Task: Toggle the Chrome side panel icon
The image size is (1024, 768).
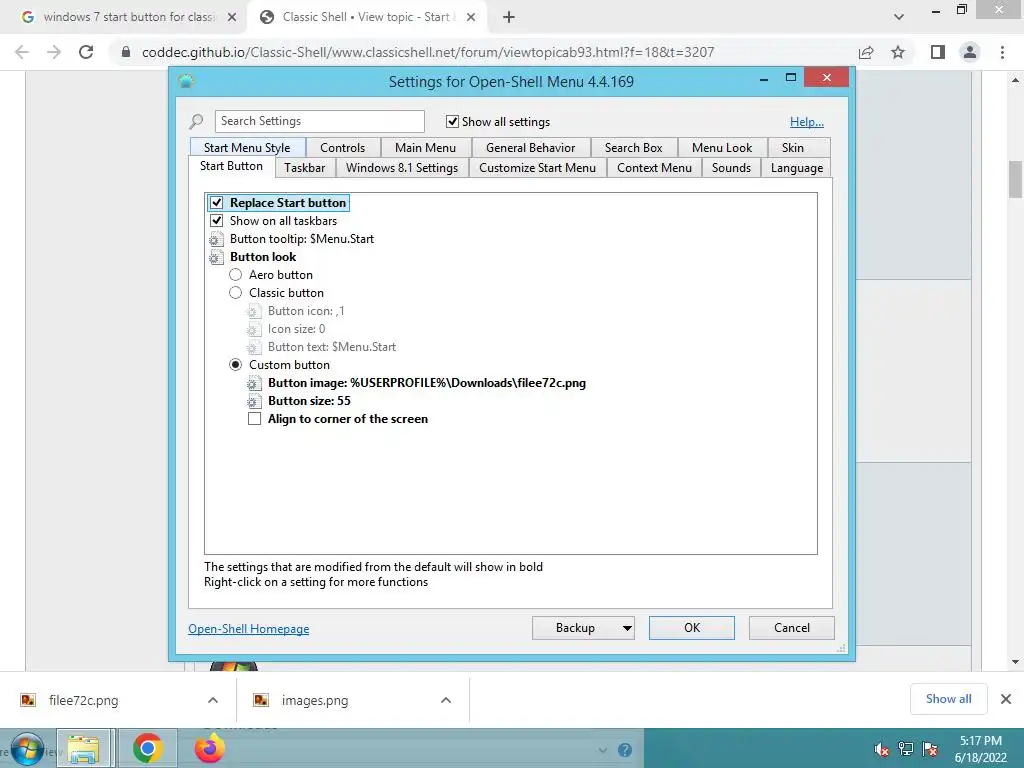Action: (x=938, y=52)
